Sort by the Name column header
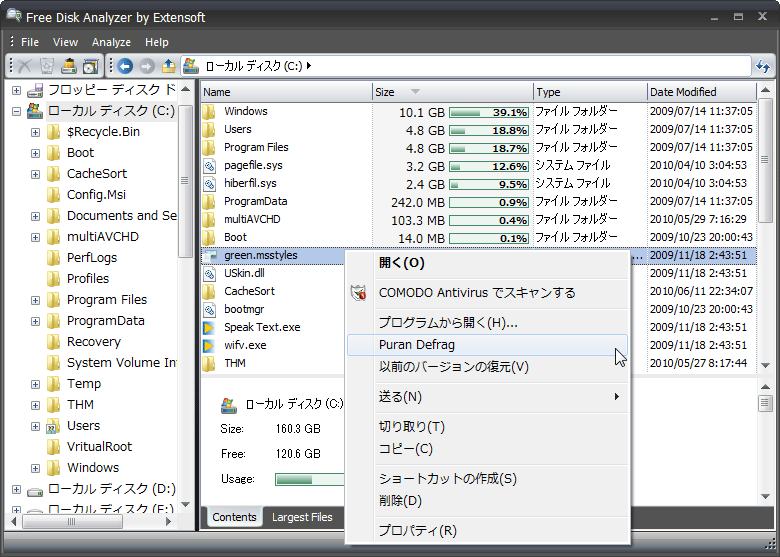The width and height of the screenshot is (780, 557). [x=287, y=92]
